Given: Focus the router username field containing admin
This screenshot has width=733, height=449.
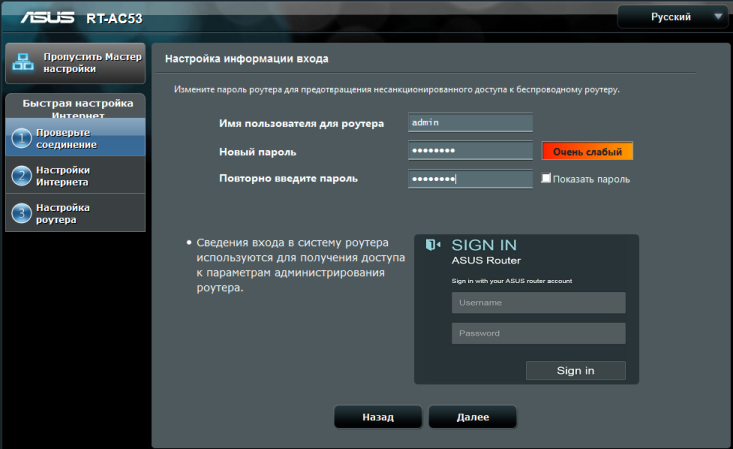Looking at the screenshot, I should pyautogui.click(x=470, y=123).
